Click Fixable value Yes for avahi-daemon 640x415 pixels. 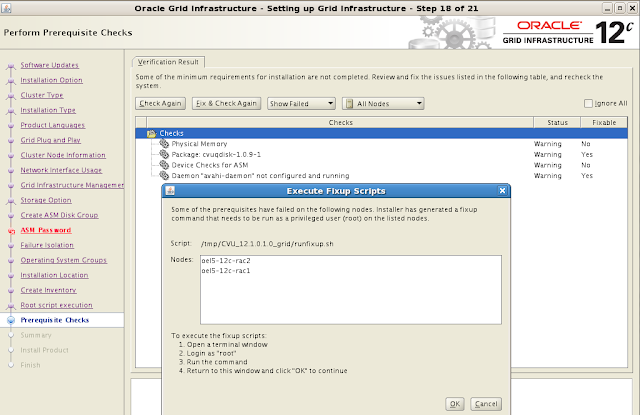587,175
